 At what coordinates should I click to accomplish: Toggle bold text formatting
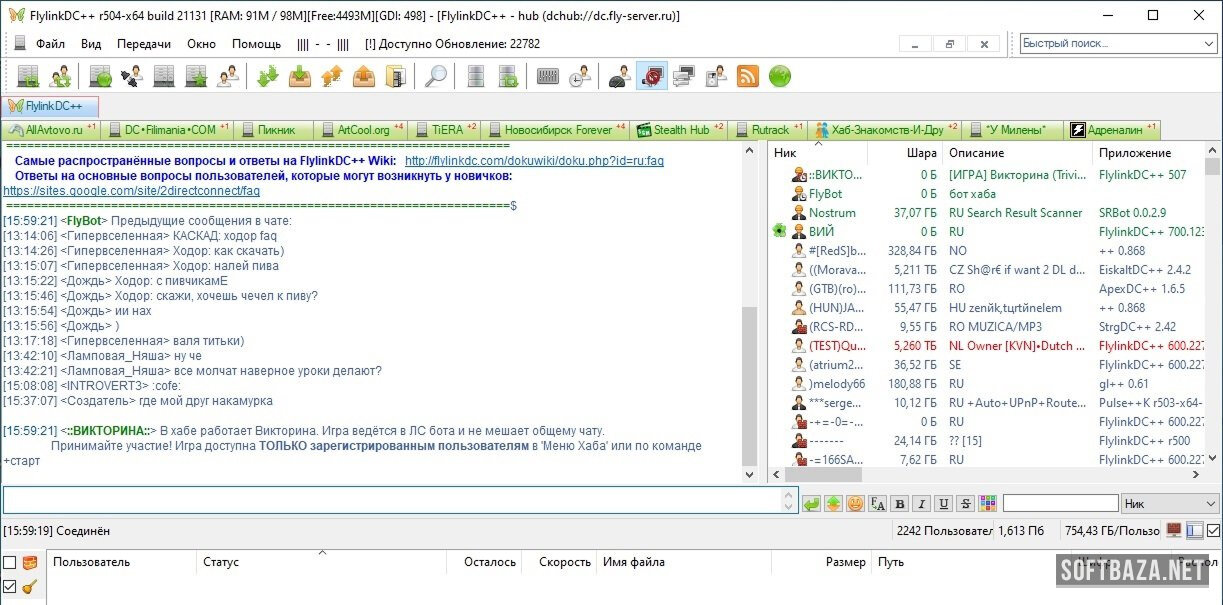[x=899, y=503]
